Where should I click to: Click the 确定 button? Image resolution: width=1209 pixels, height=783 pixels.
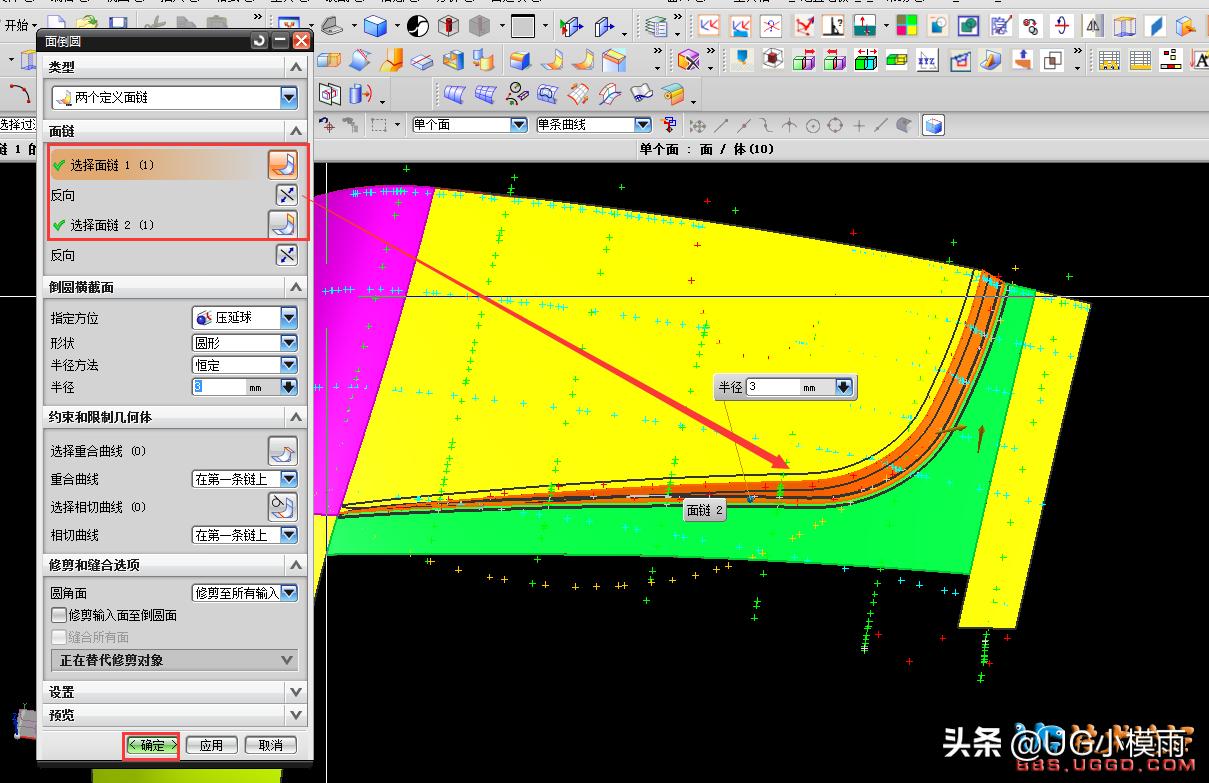(x=152, y=745)
